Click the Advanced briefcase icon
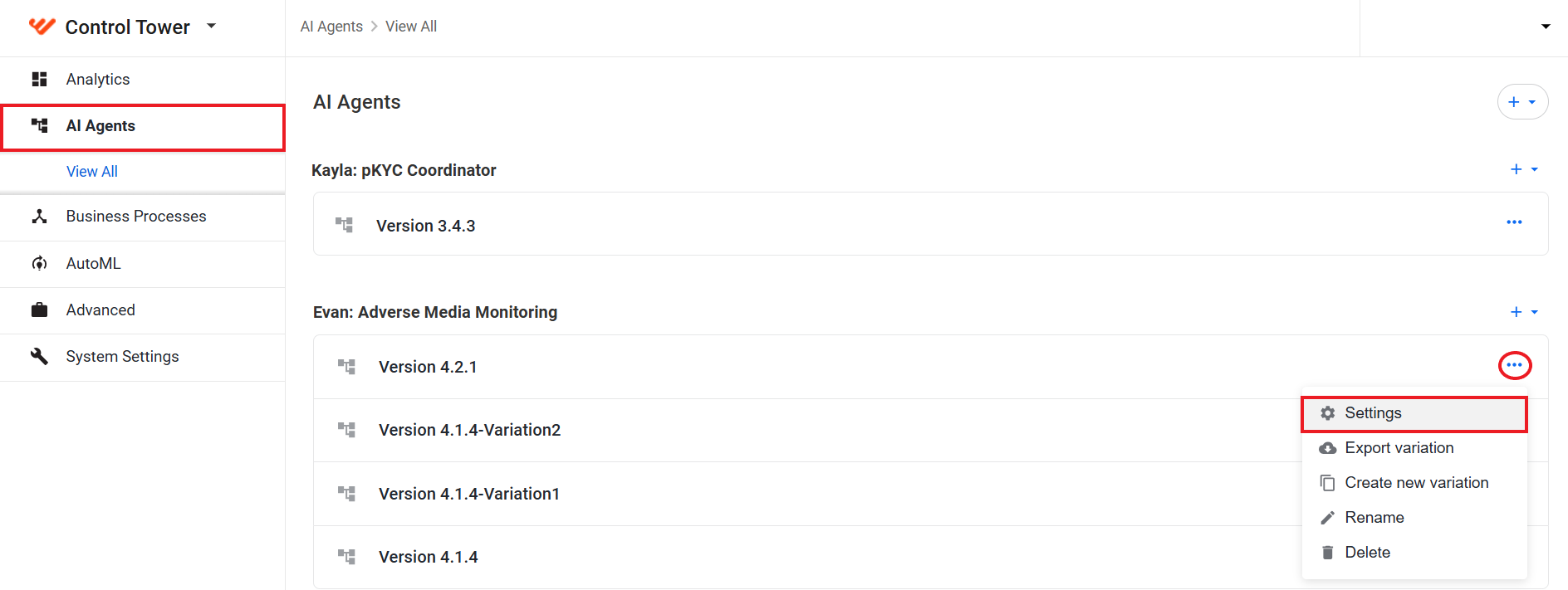 click(39, 310)
